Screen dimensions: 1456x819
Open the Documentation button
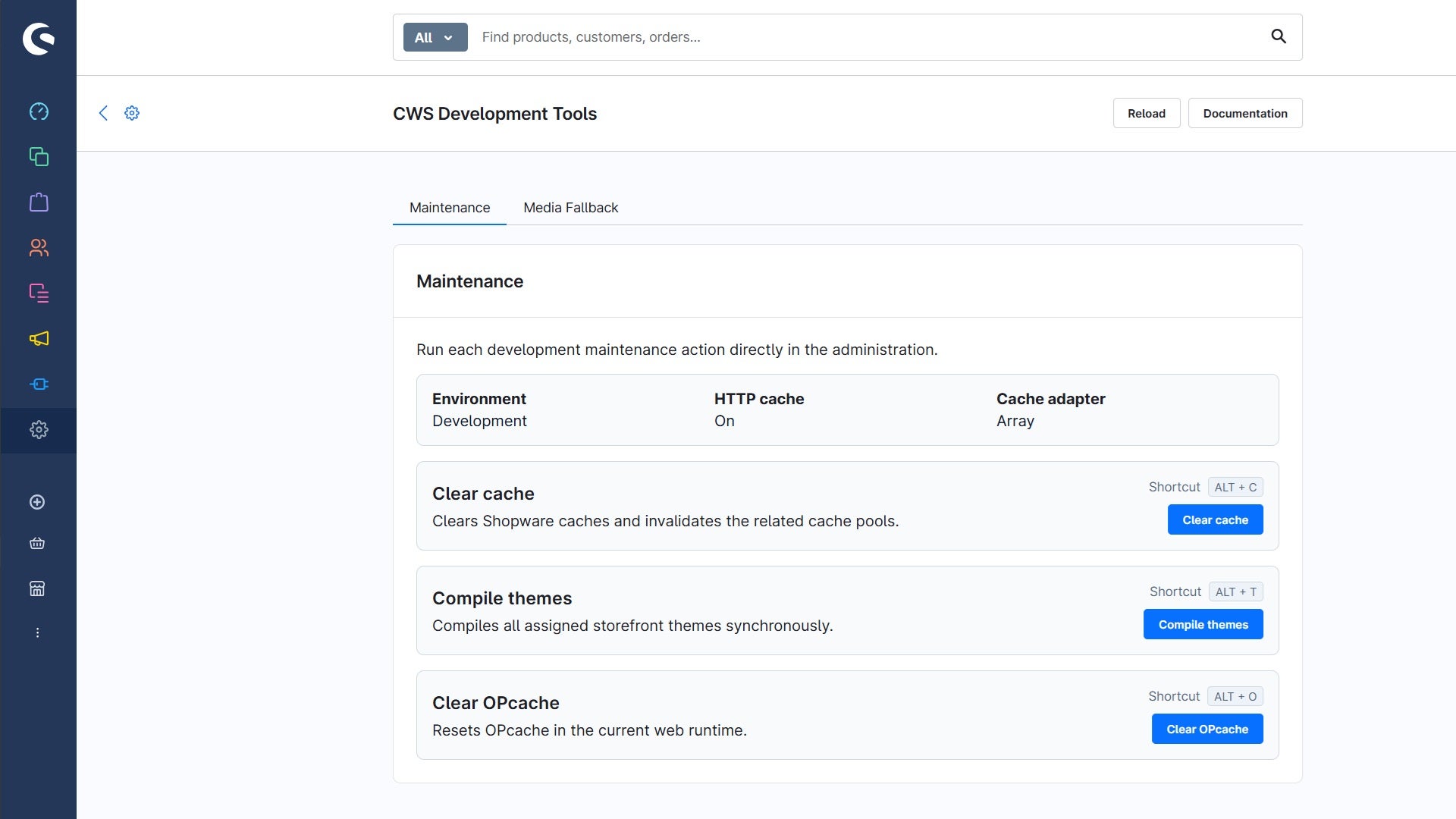click(1245, 113)
